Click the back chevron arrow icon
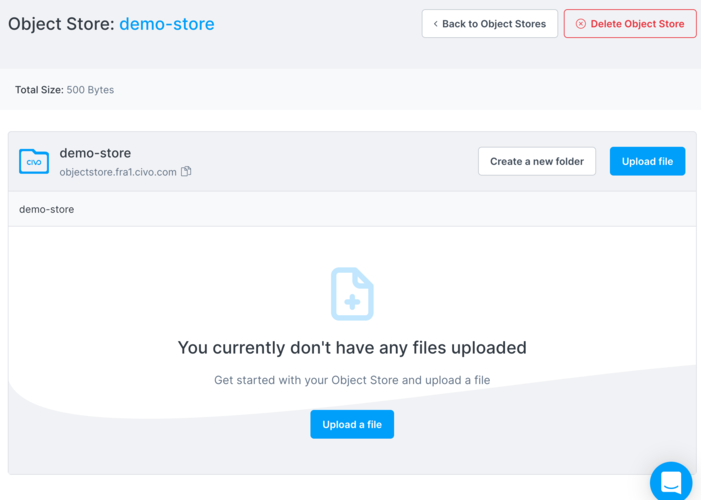701x500 pixels. pyautogui.click(x=435, y=24)
